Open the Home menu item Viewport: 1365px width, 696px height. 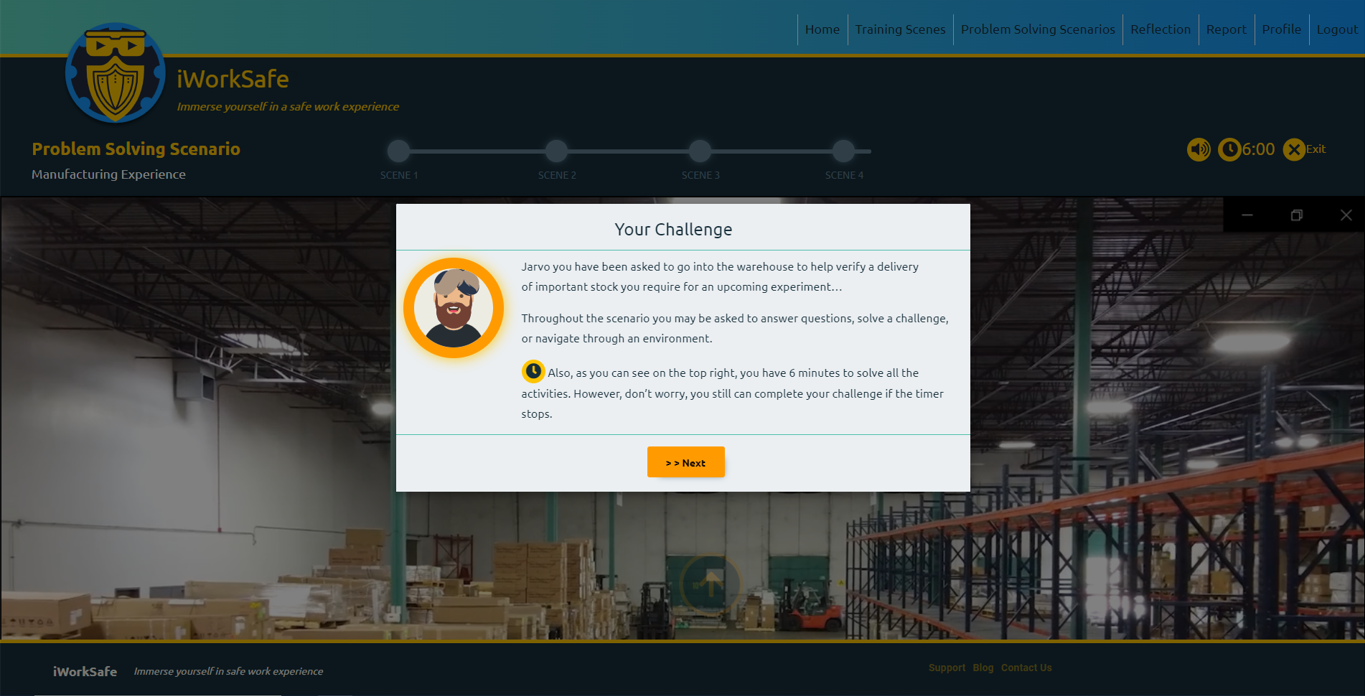(822, 29)
